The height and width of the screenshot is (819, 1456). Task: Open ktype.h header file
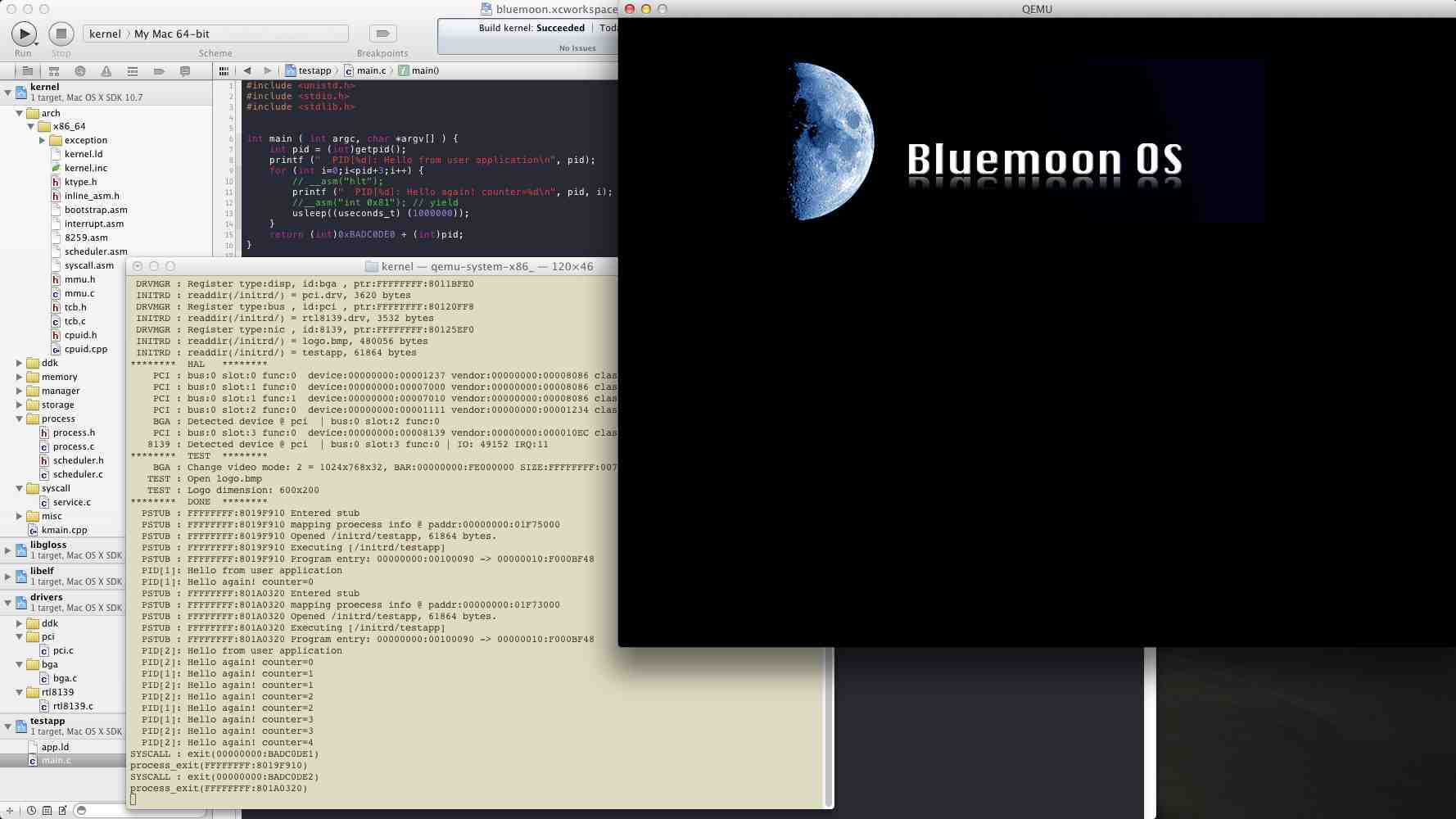(75, 182)
